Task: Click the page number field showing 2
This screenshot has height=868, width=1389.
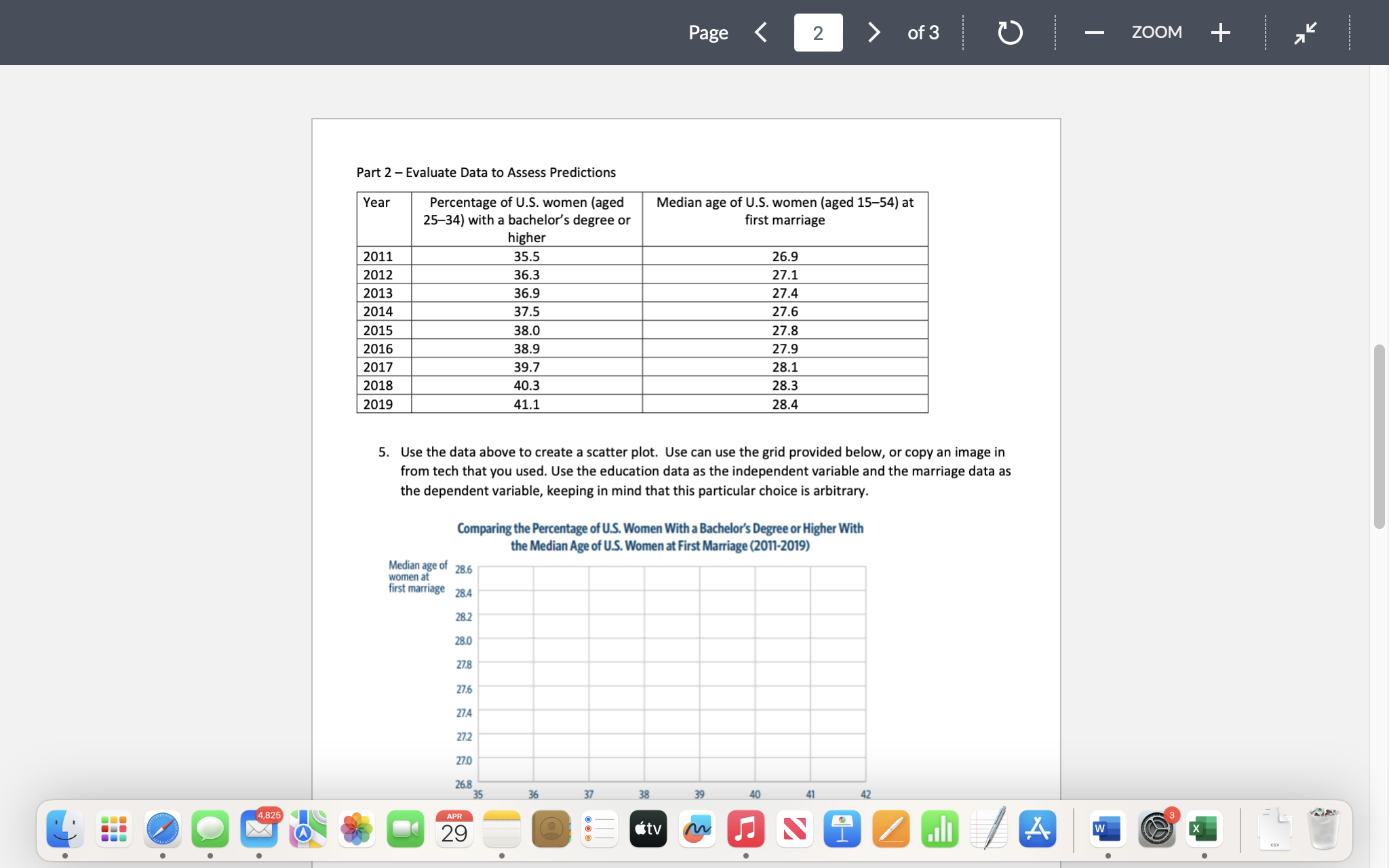Action: click(819, 32)
